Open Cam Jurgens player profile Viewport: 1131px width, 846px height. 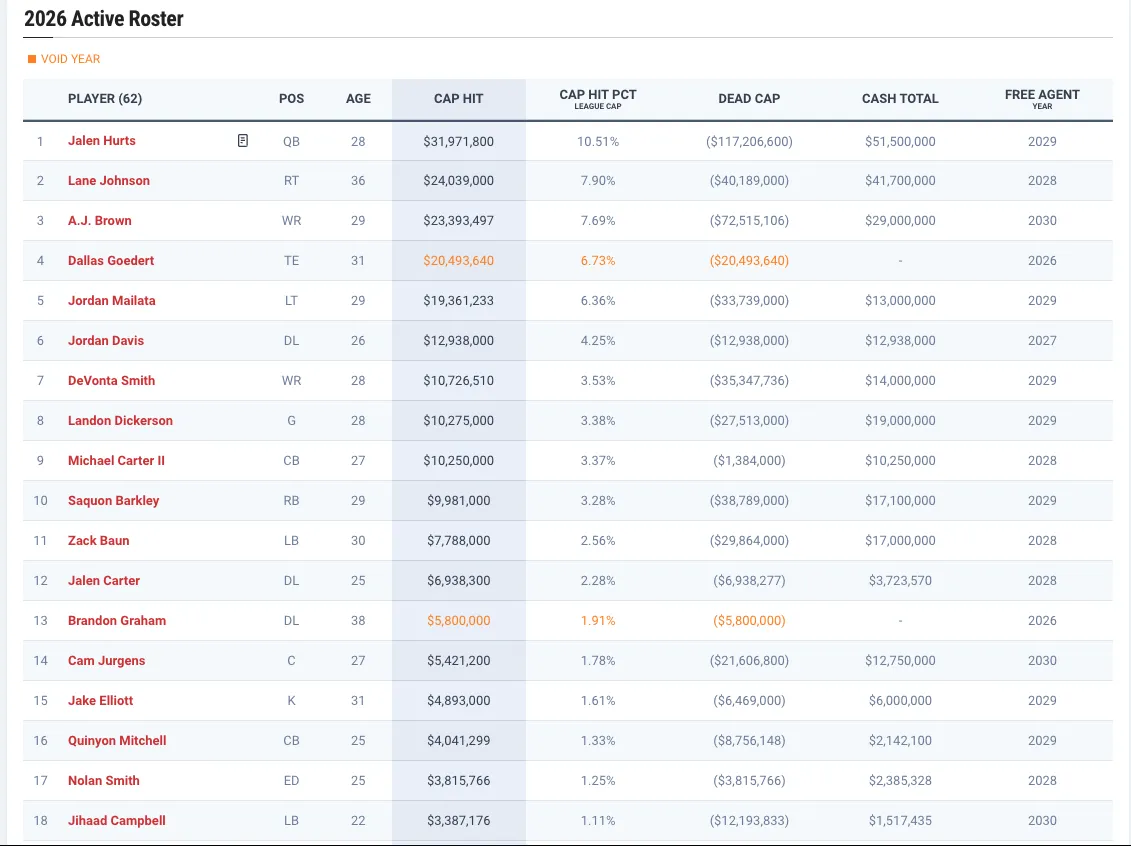[106, 661]
